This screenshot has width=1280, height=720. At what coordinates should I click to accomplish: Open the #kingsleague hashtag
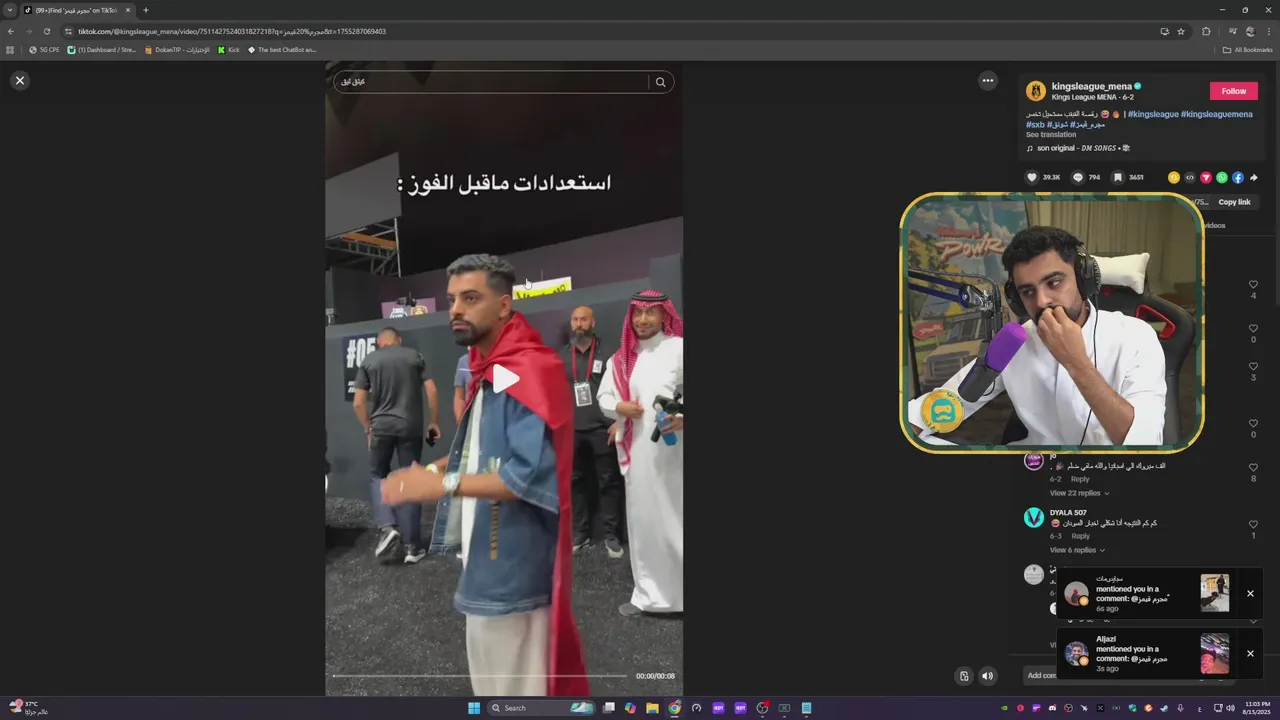point(1153,114)
